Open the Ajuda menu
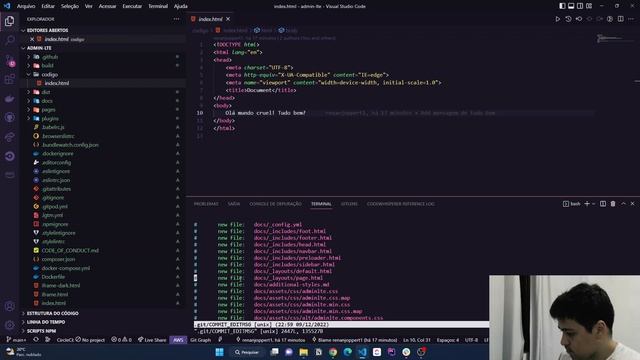Image resolution: width=640 pixels, height=360 pixels. (181, 6)
